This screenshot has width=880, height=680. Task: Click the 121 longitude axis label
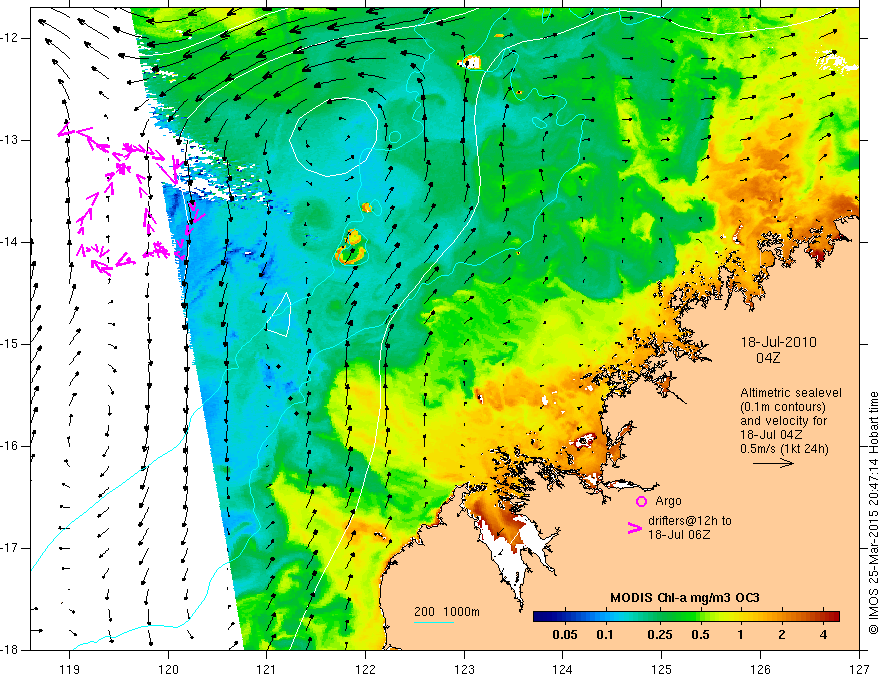pos(267,669)
